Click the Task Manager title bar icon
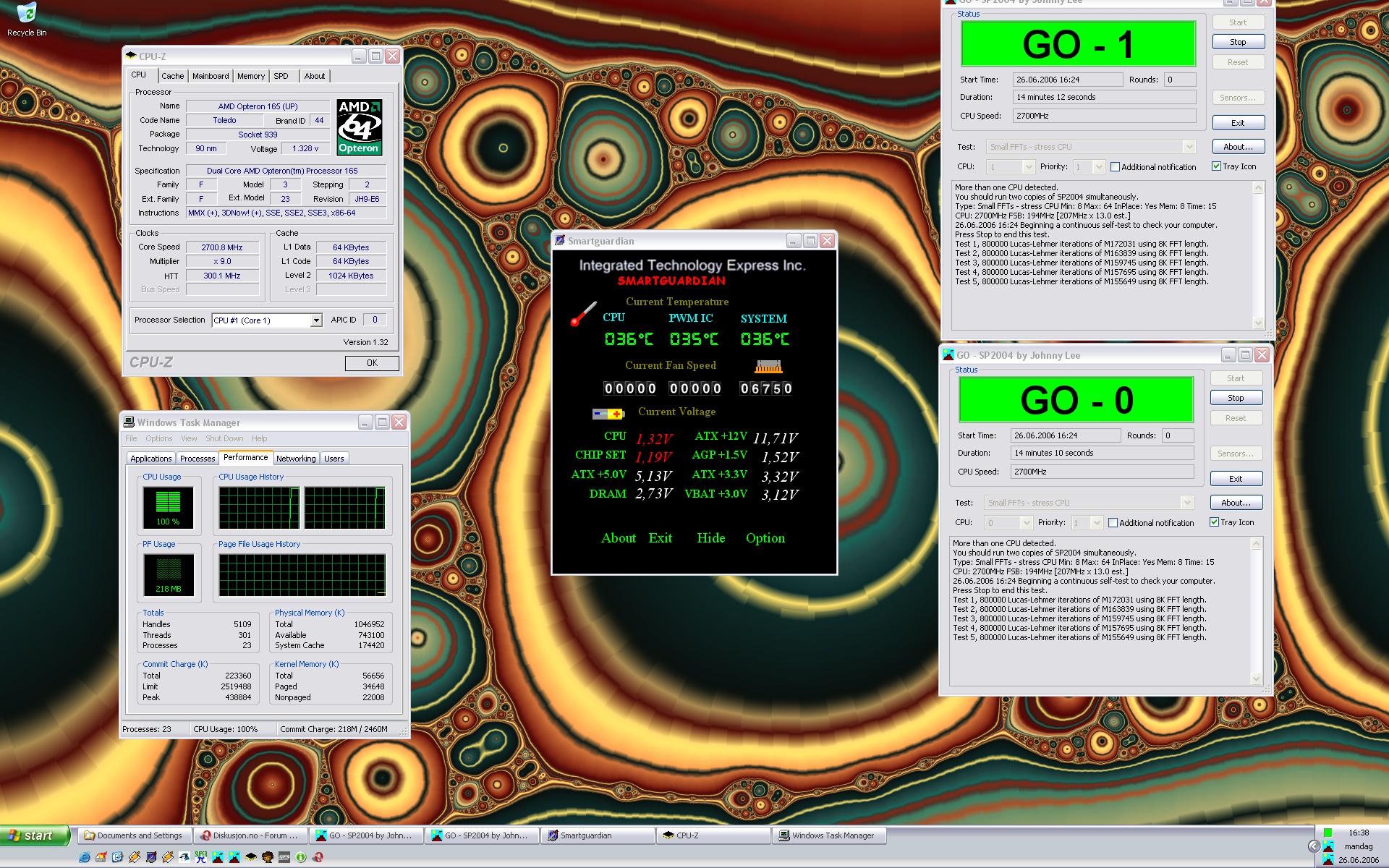This screenshot has height=868, width=1389. 129,422
